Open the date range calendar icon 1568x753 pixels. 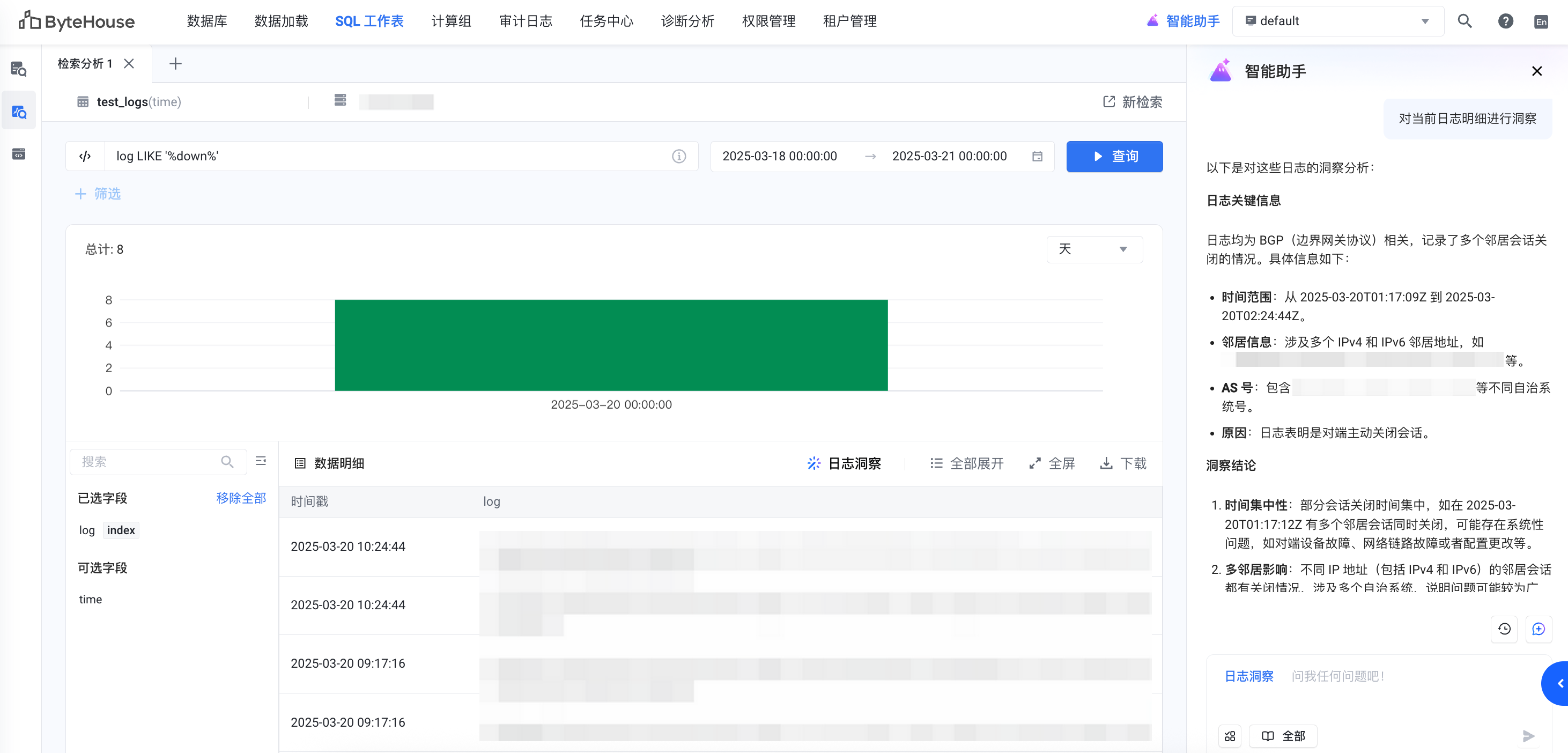click(1037, 157)
